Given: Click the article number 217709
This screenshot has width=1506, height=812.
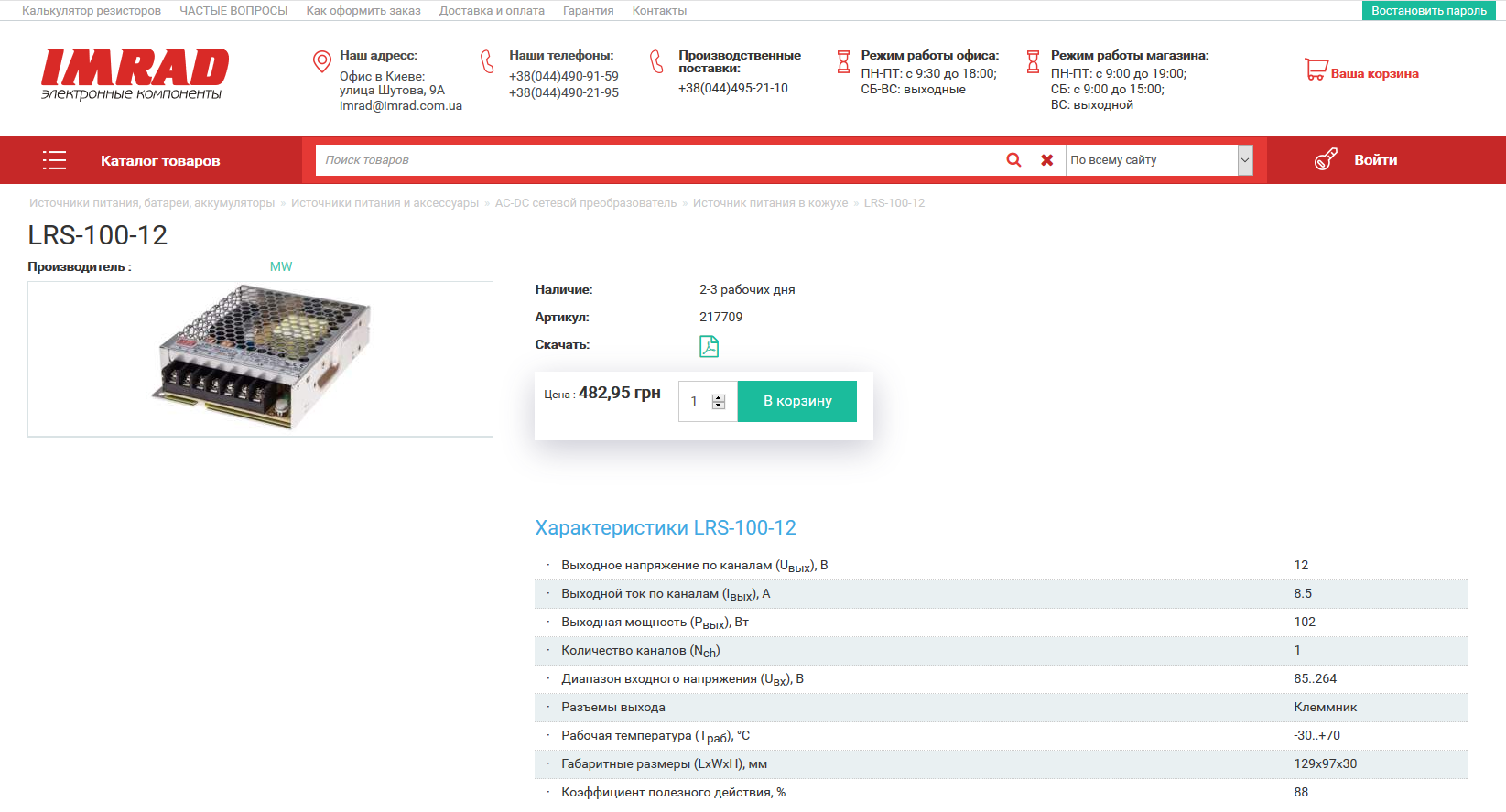Looking at the screenshot, I should click(721, 317).
